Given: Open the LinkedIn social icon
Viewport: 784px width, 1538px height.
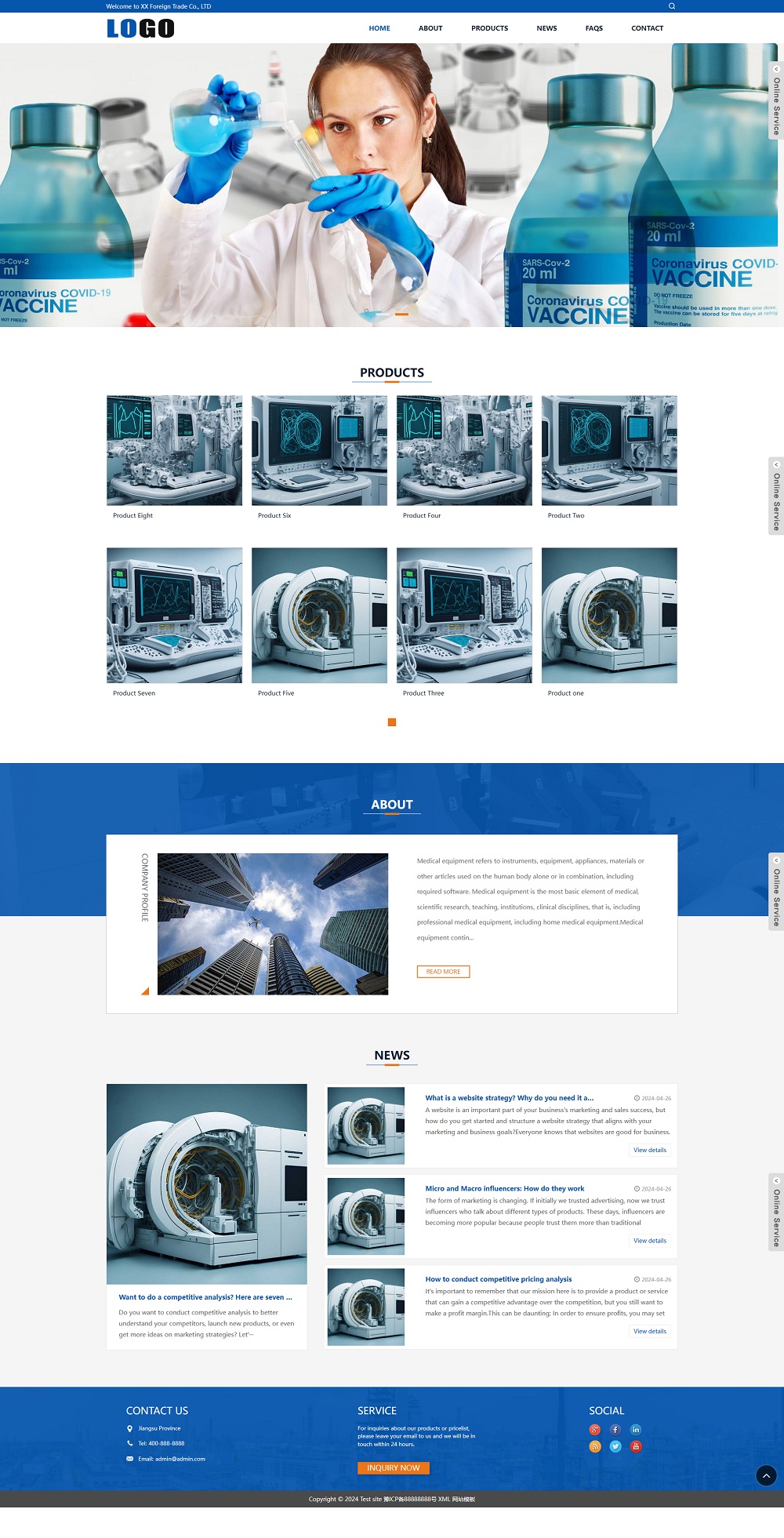Looking at the screenshot, I should click(636, 1430).
